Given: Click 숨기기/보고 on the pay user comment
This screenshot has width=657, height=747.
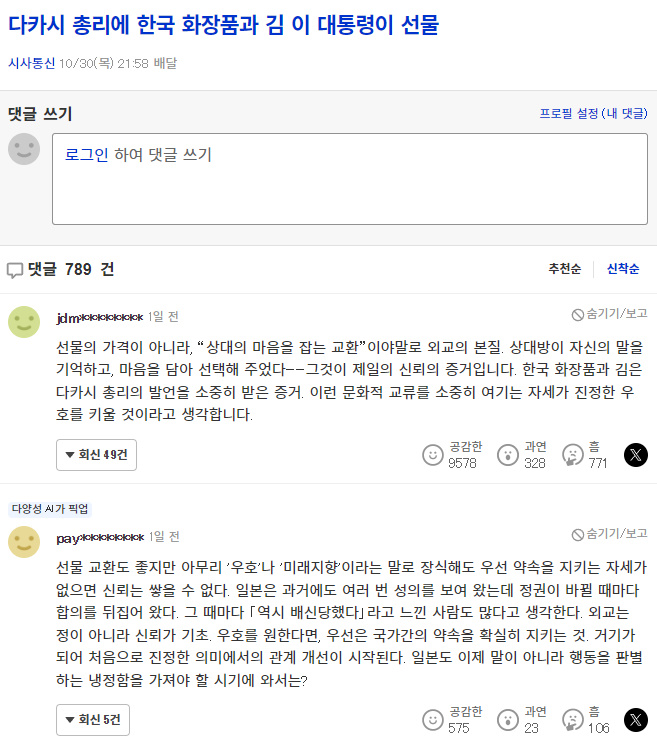Looking at the screenshot, I should click(609, 534).
